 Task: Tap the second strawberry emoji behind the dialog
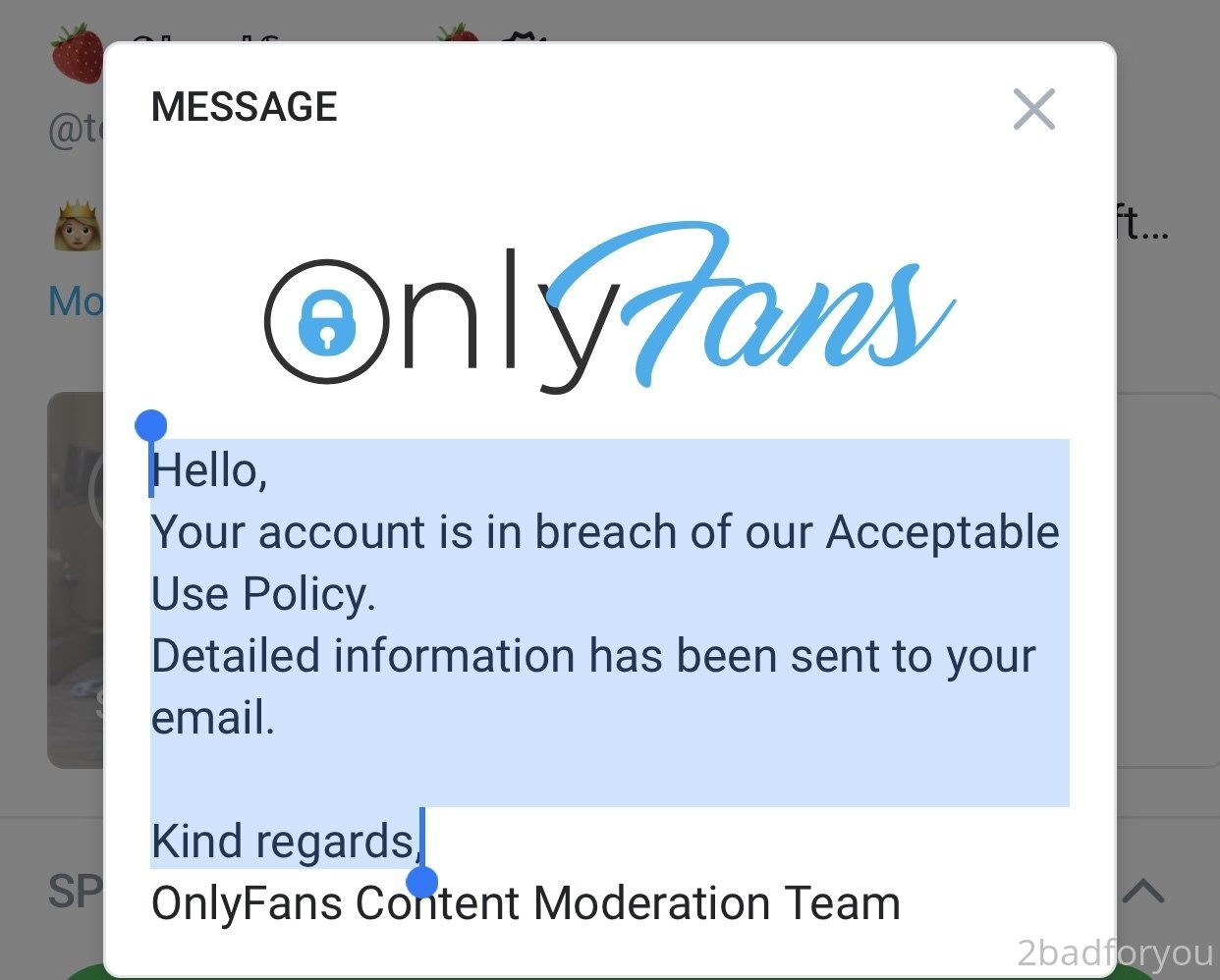point(458,35)
